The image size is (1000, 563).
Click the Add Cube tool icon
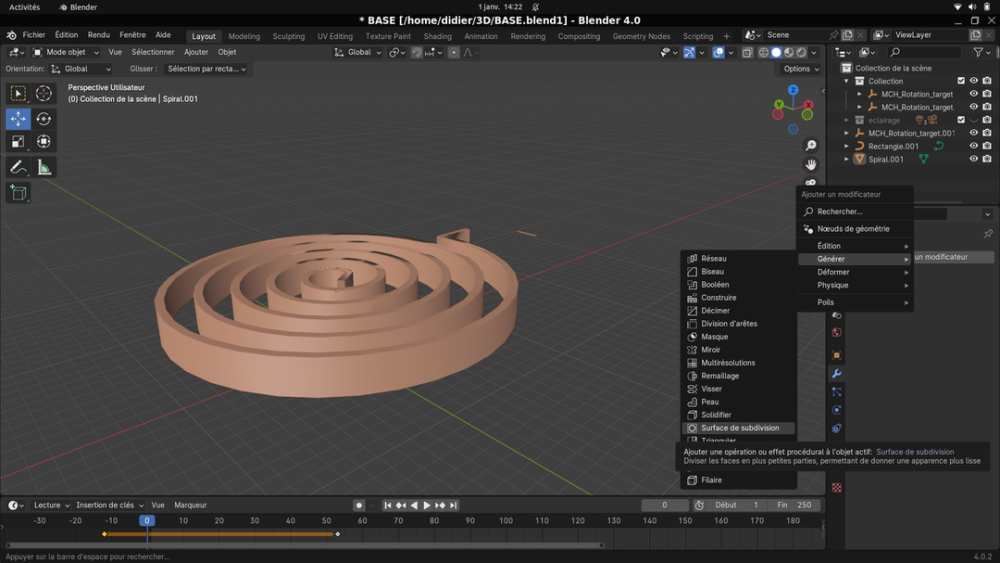point(18,193)
